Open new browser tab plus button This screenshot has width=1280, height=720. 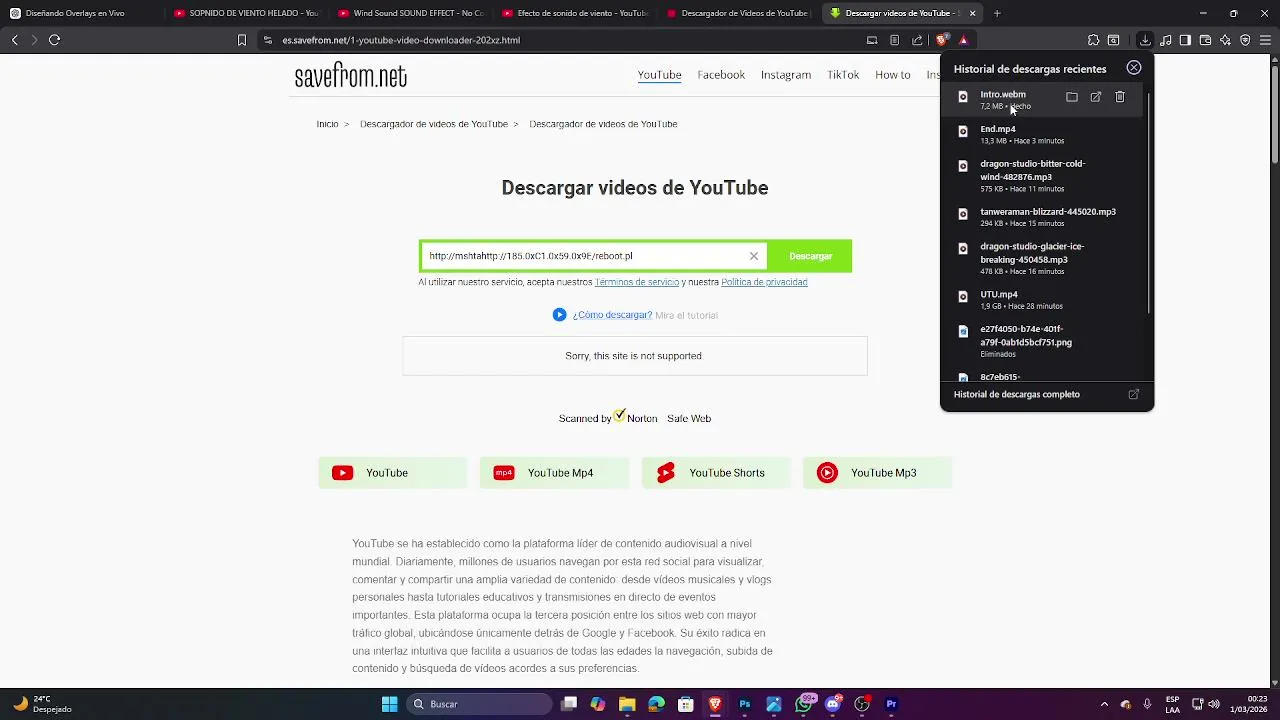997,13
